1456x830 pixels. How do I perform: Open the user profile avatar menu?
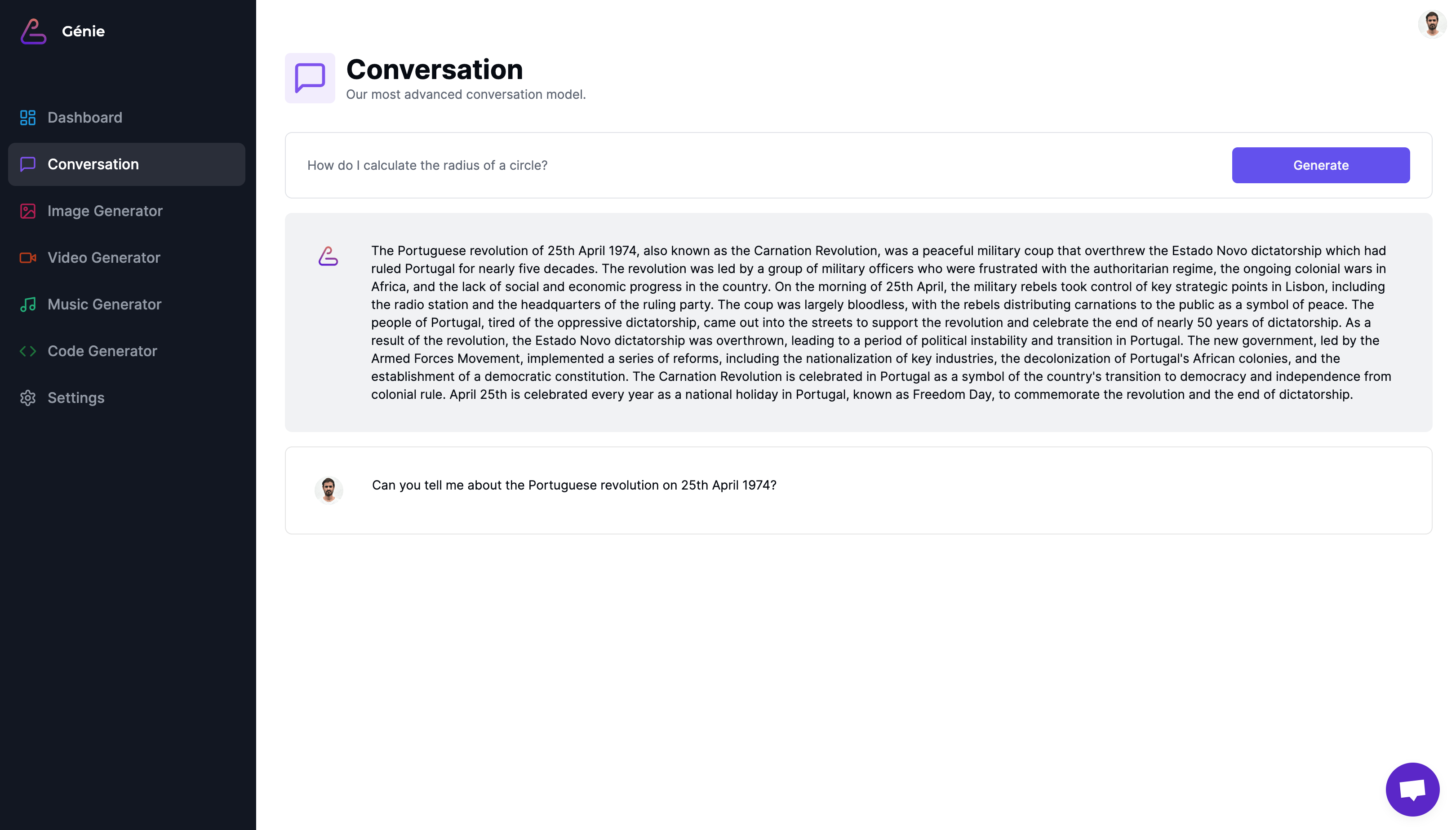tap(1431, 24)
